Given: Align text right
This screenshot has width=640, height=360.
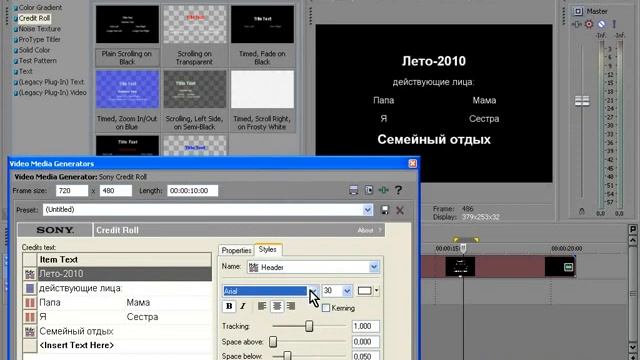Looking at the screenshot, I should point(291,306).
